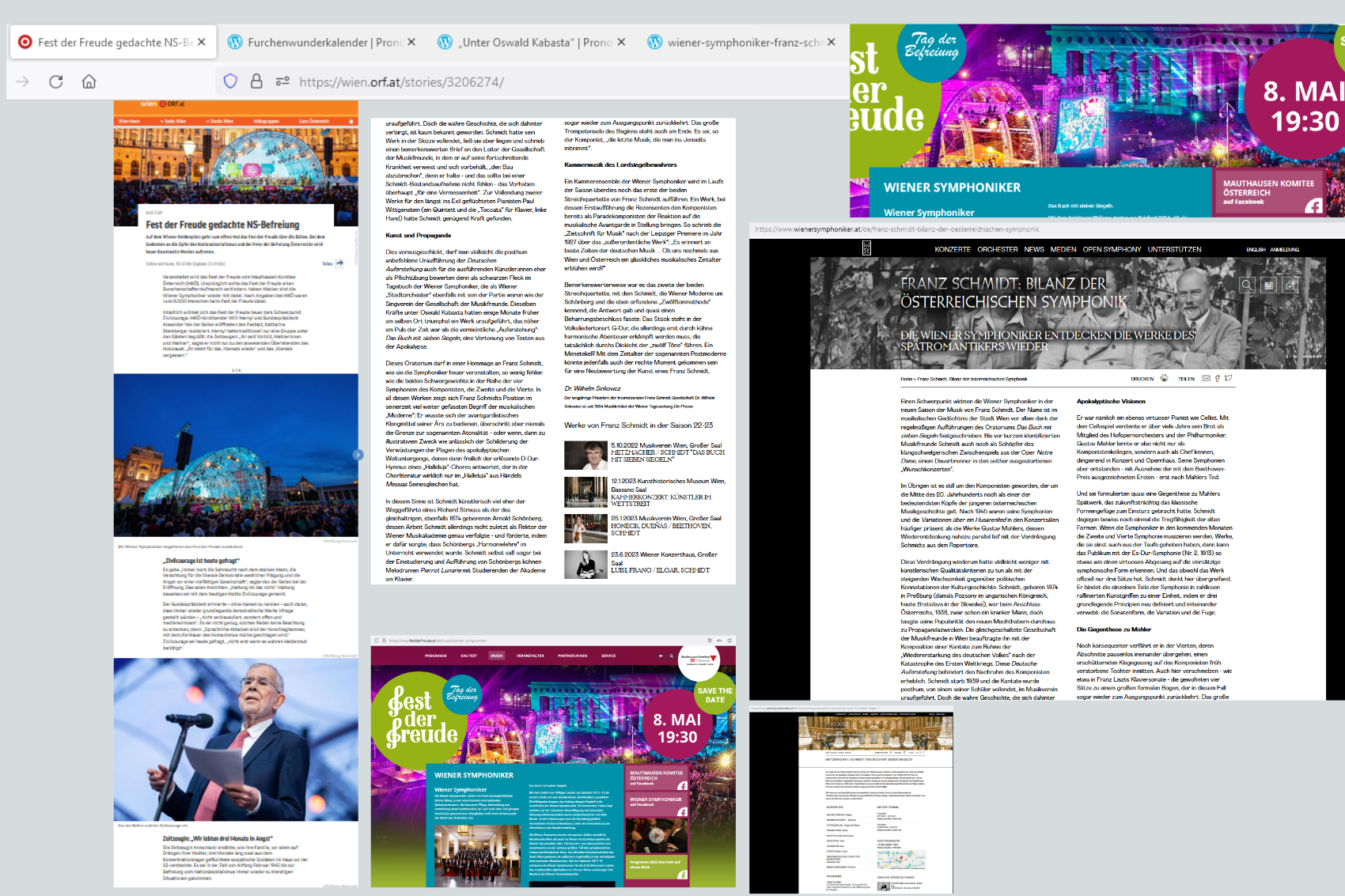This screenshot has height=896, width=1345.
Task: Click the site security padlock icon
Action: [256, 81]
